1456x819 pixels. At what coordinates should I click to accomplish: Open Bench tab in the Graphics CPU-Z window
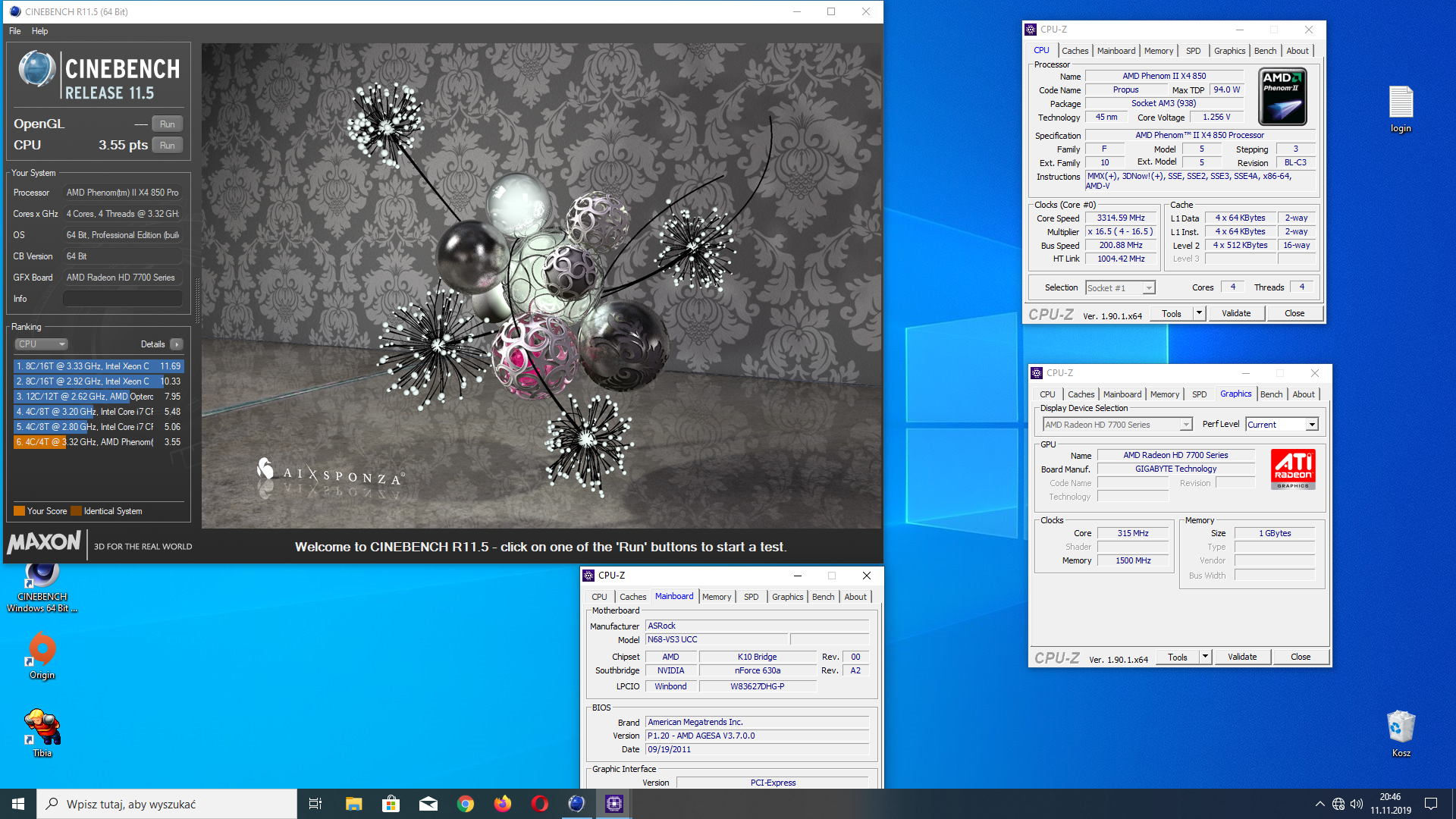pyautogui.click(x=1271, y=394)
